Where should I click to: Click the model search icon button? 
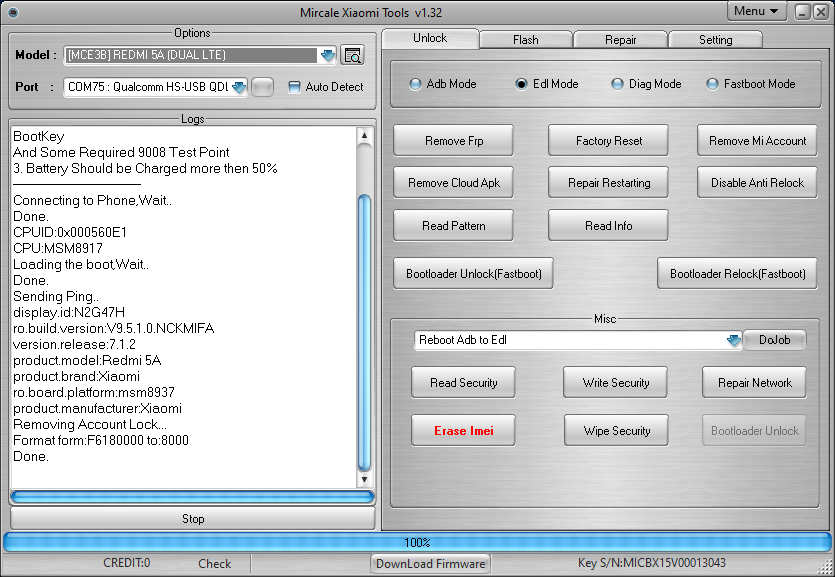coord(352,55)
